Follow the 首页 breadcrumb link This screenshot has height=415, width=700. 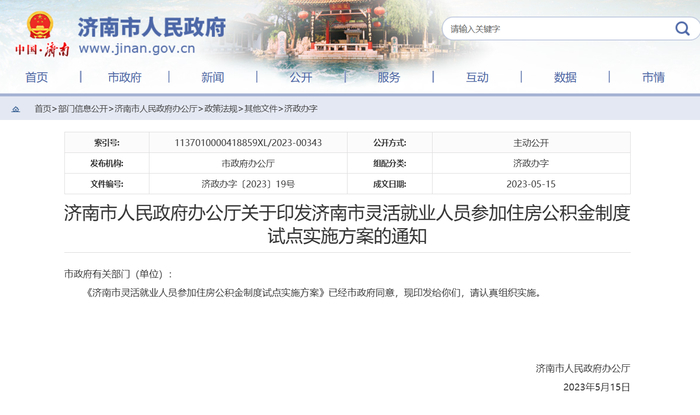(x=43, y=108)
